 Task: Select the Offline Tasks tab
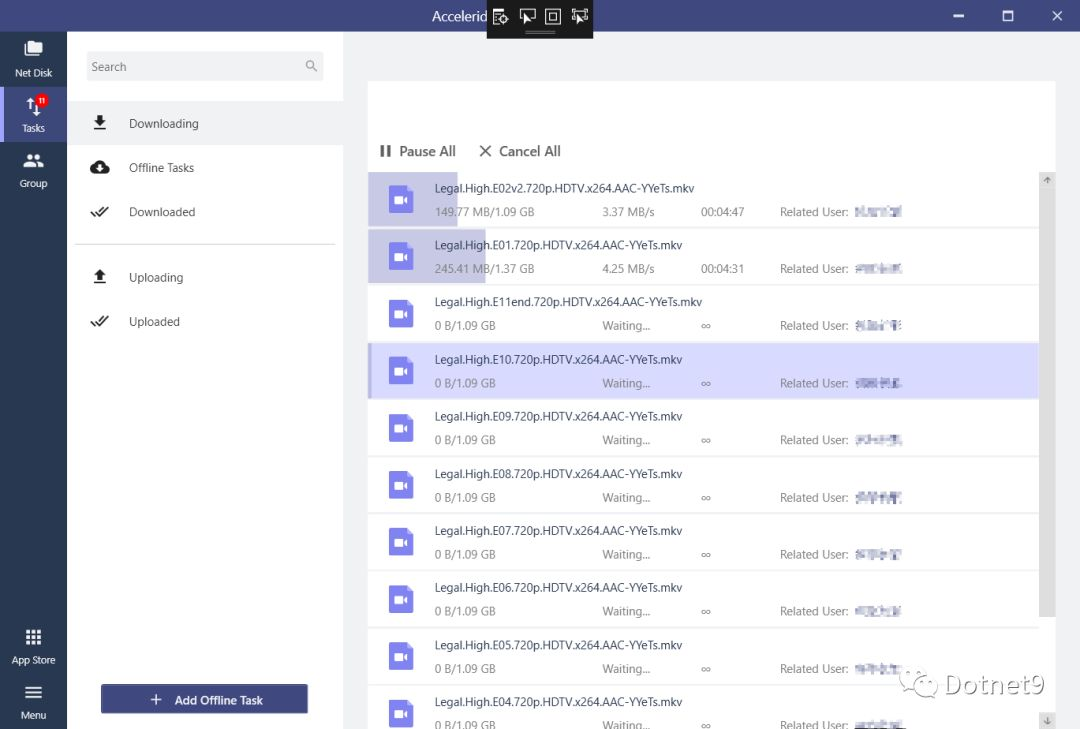205,167
